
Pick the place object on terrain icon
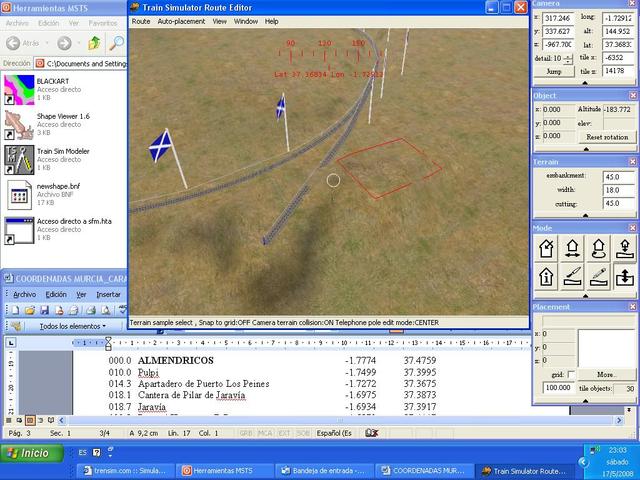623,248
